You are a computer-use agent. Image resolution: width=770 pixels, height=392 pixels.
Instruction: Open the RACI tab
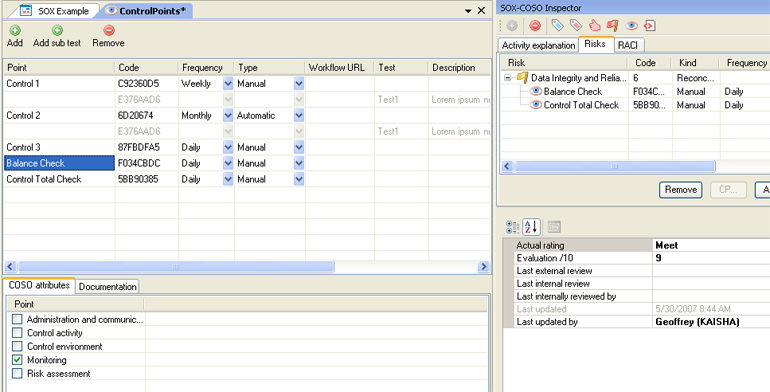[629, 45]
